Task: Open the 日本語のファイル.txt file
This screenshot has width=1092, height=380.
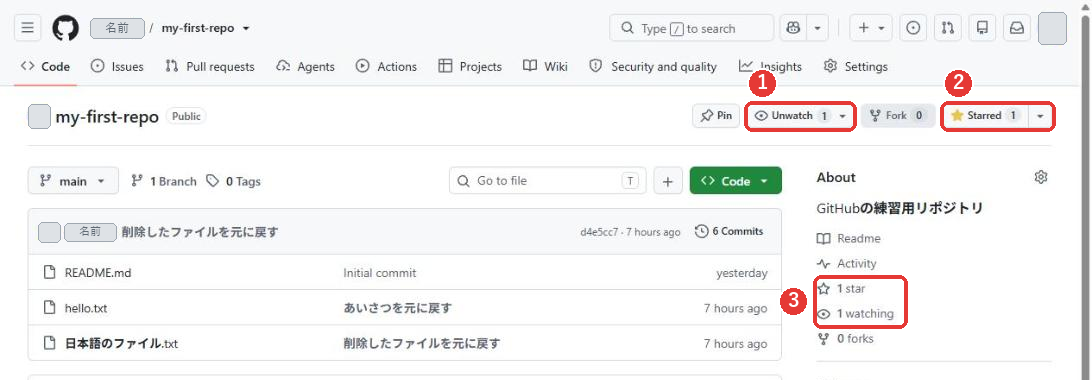Action: (121, 343)
